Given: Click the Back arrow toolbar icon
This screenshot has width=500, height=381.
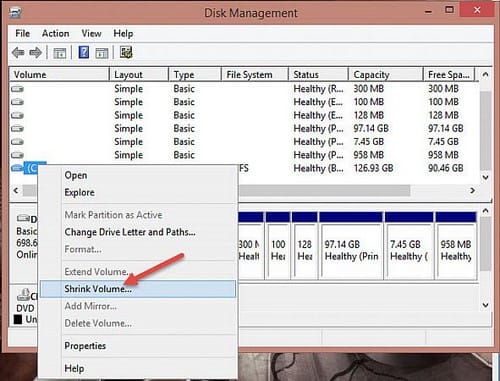Looking at the screenshot, I should click(18, 53).
